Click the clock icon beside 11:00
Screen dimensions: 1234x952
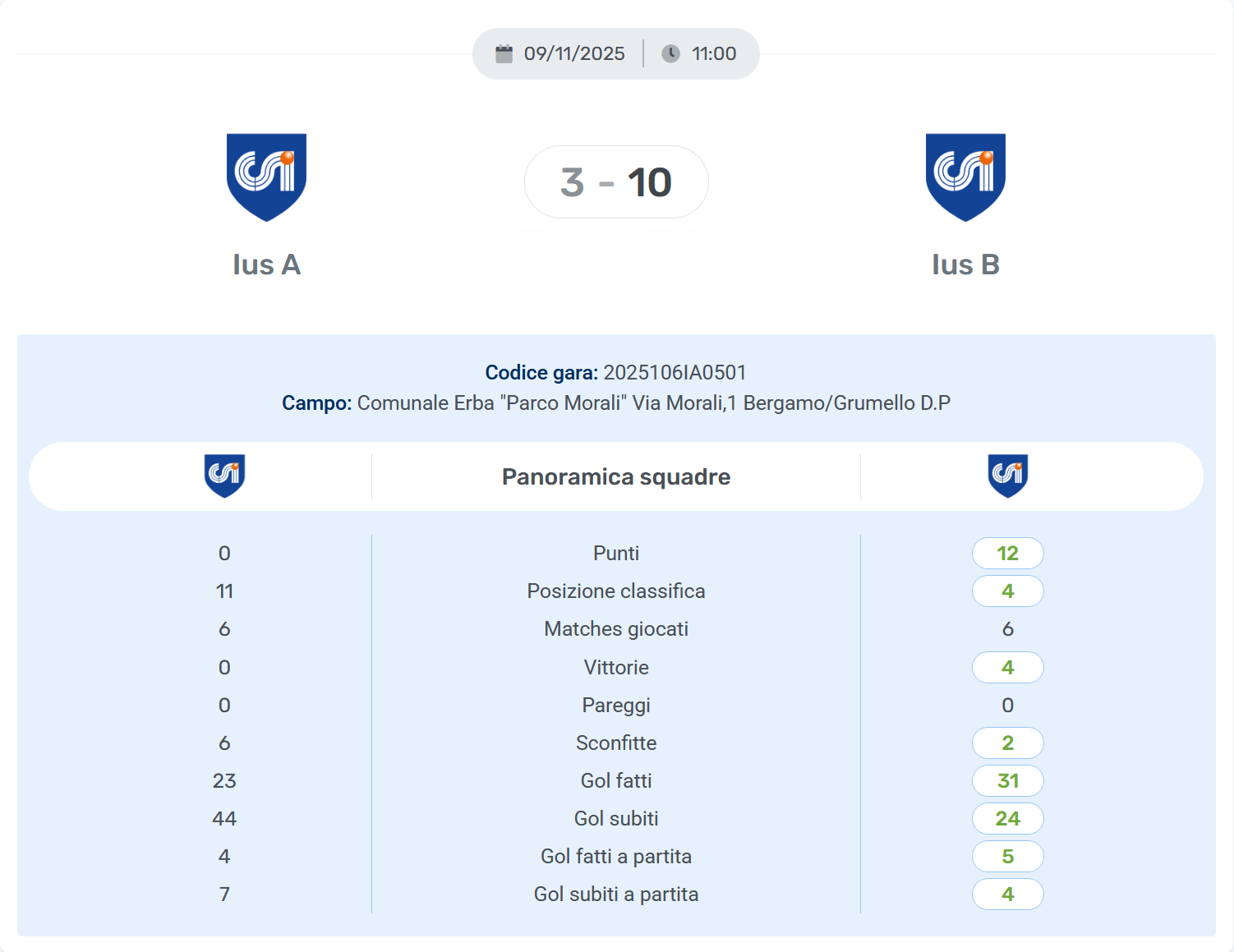click(670, 54)
